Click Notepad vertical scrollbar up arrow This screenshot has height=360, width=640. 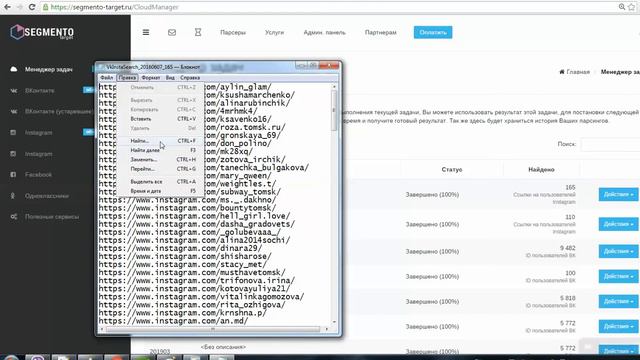tap(334, 87)
